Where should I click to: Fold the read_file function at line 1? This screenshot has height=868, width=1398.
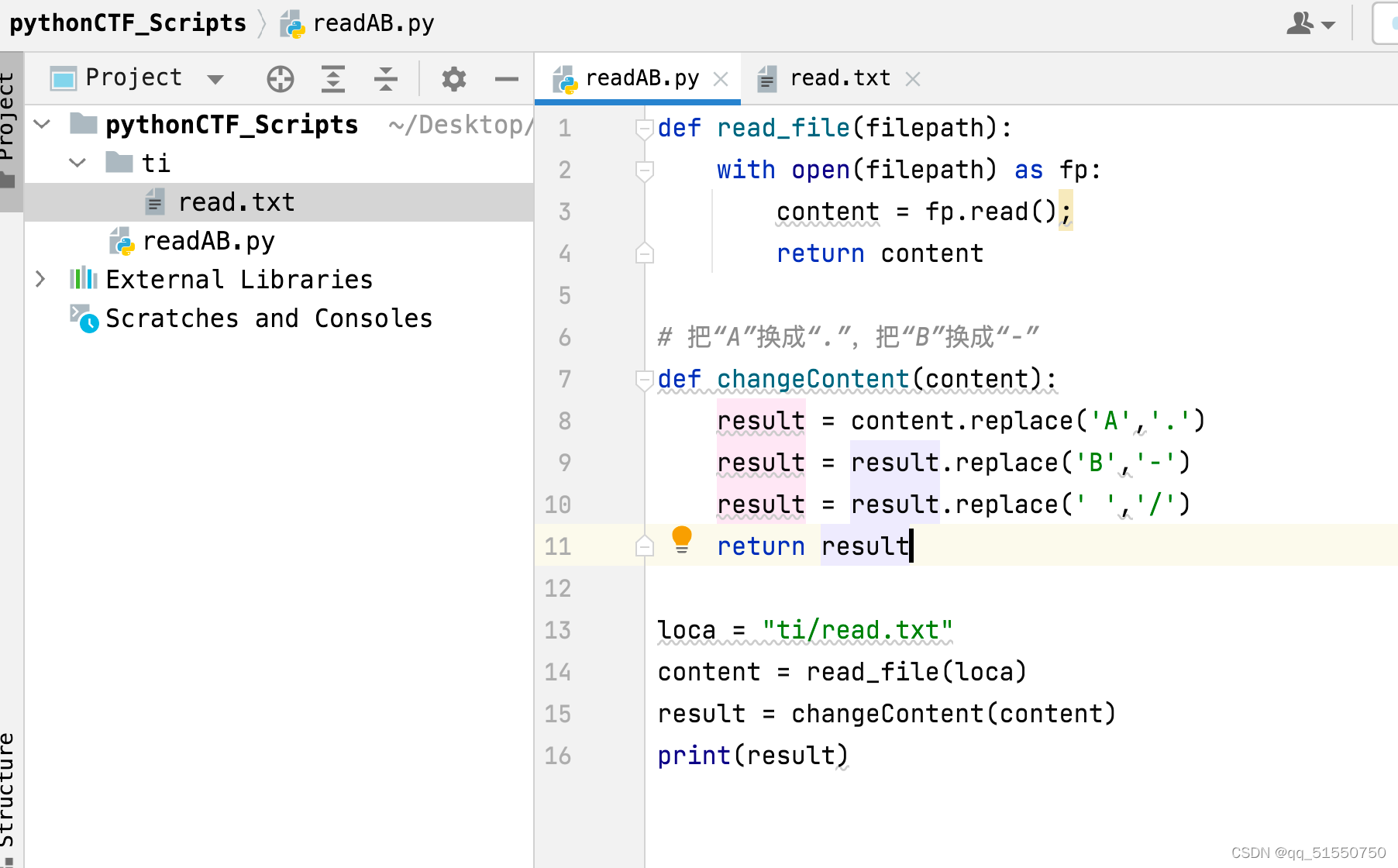[x=645, y=129]
